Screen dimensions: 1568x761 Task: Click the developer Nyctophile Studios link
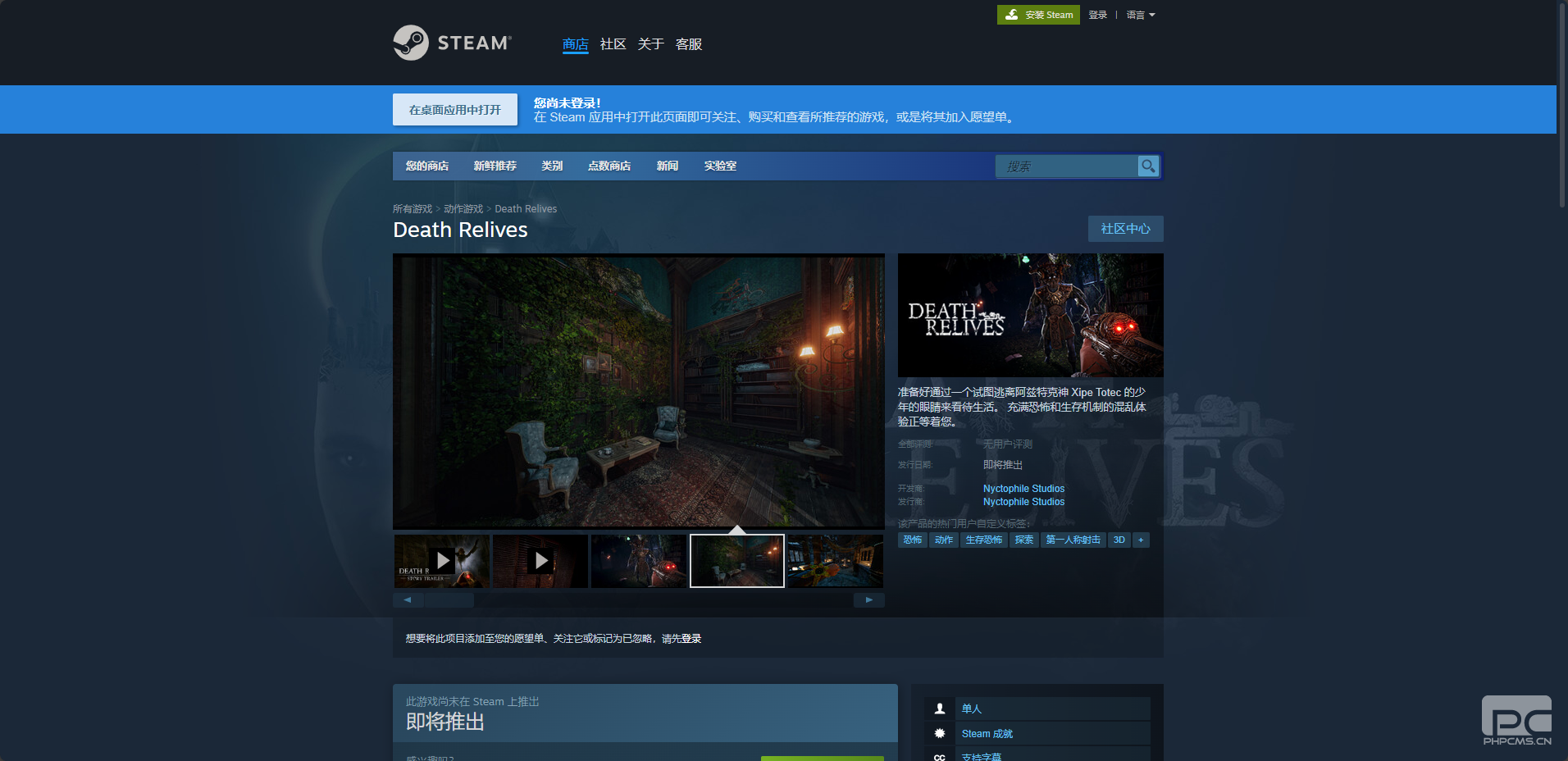pyautogui.click(x=1023, y=489)
